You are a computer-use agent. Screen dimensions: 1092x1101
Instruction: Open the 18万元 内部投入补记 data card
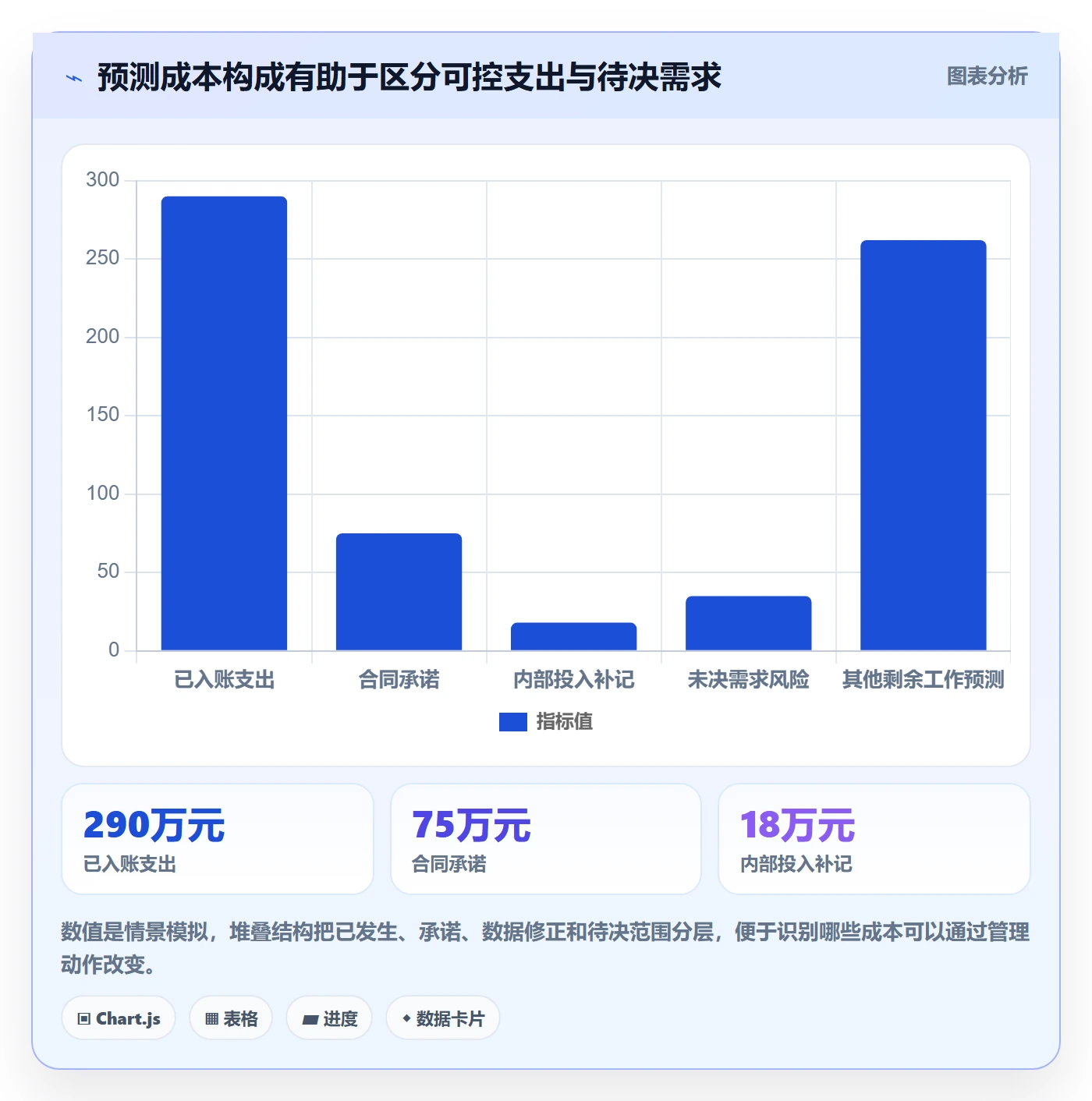874,839
